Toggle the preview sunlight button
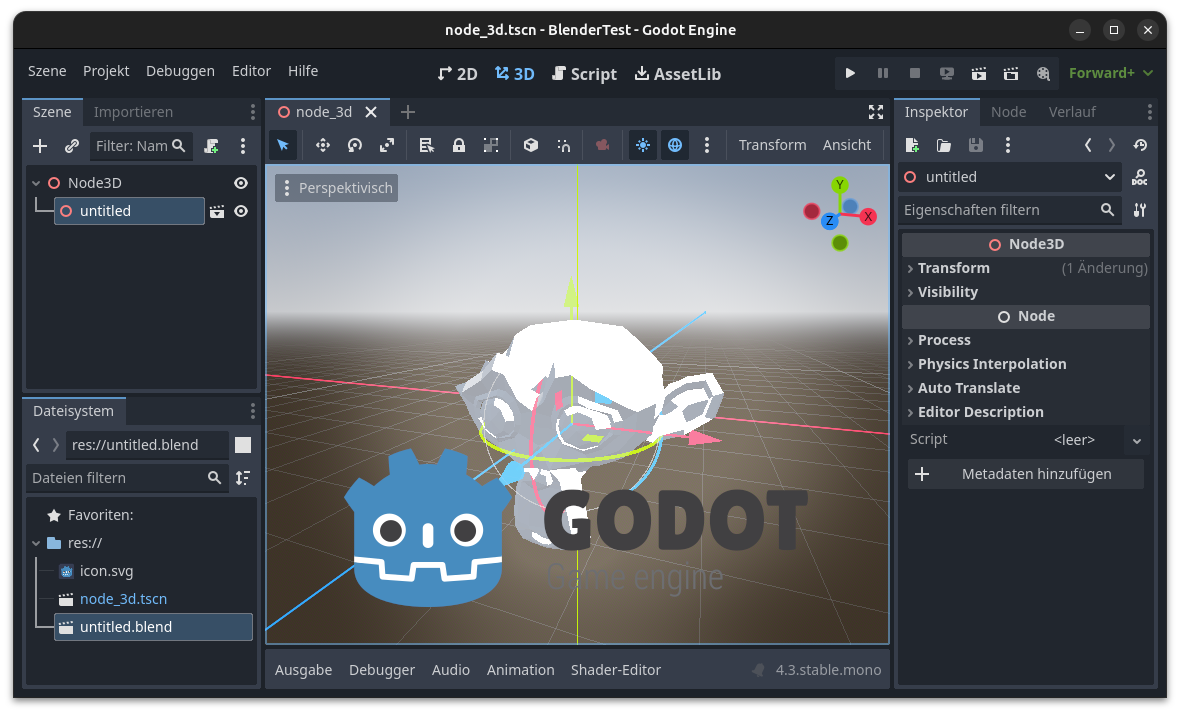This screenshot has height=714, width=1180. tap(642, 145)
